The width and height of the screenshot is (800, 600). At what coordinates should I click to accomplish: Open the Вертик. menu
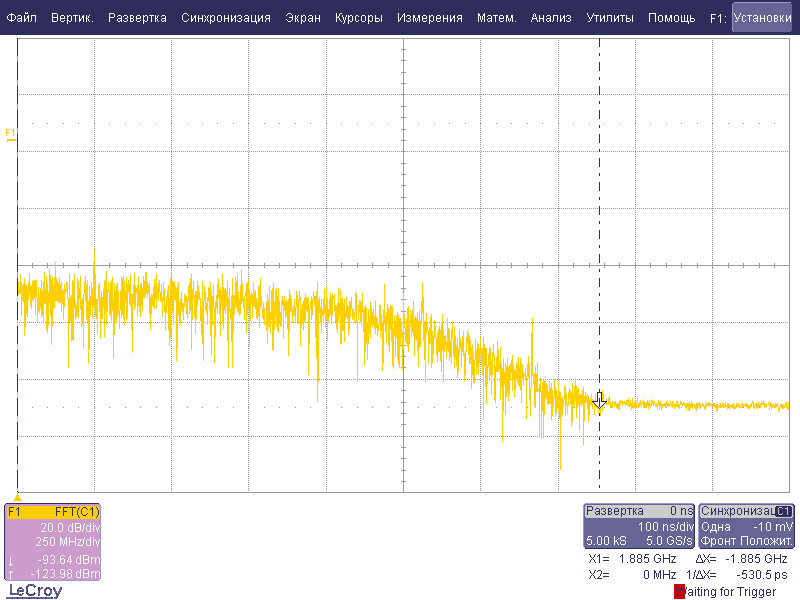[x=72, y=18]
